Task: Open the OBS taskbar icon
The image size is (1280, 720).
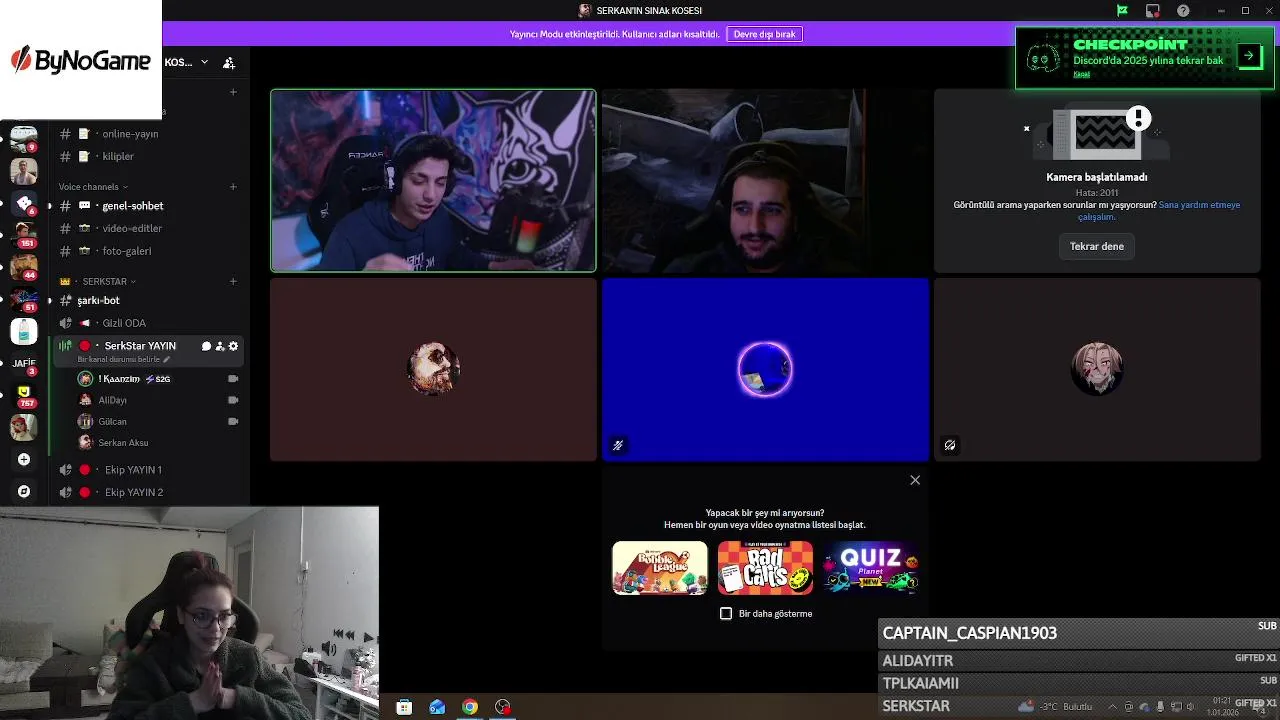Action: pyautogui.click(x=503, y=707)
